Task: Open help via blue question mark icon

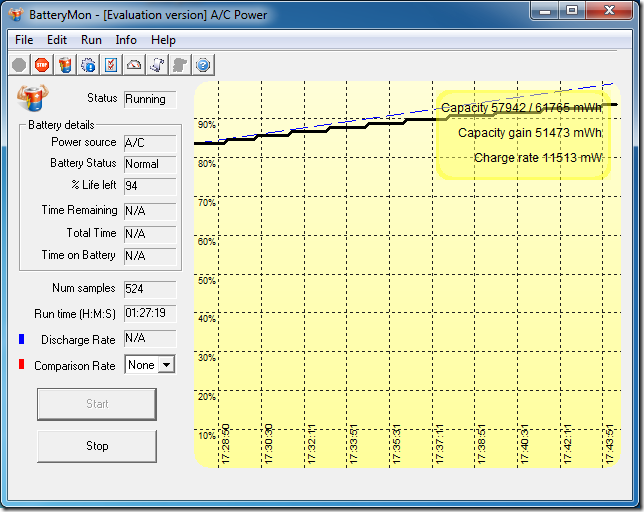Action: point(203,65)
